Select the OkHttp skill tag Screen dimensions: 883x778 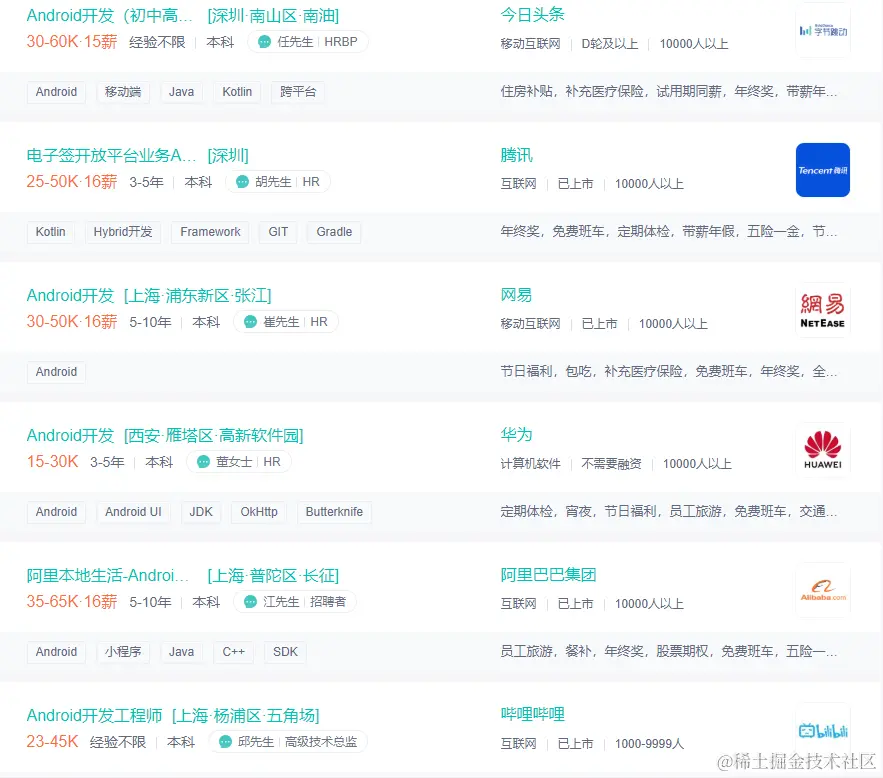(259, 512)
